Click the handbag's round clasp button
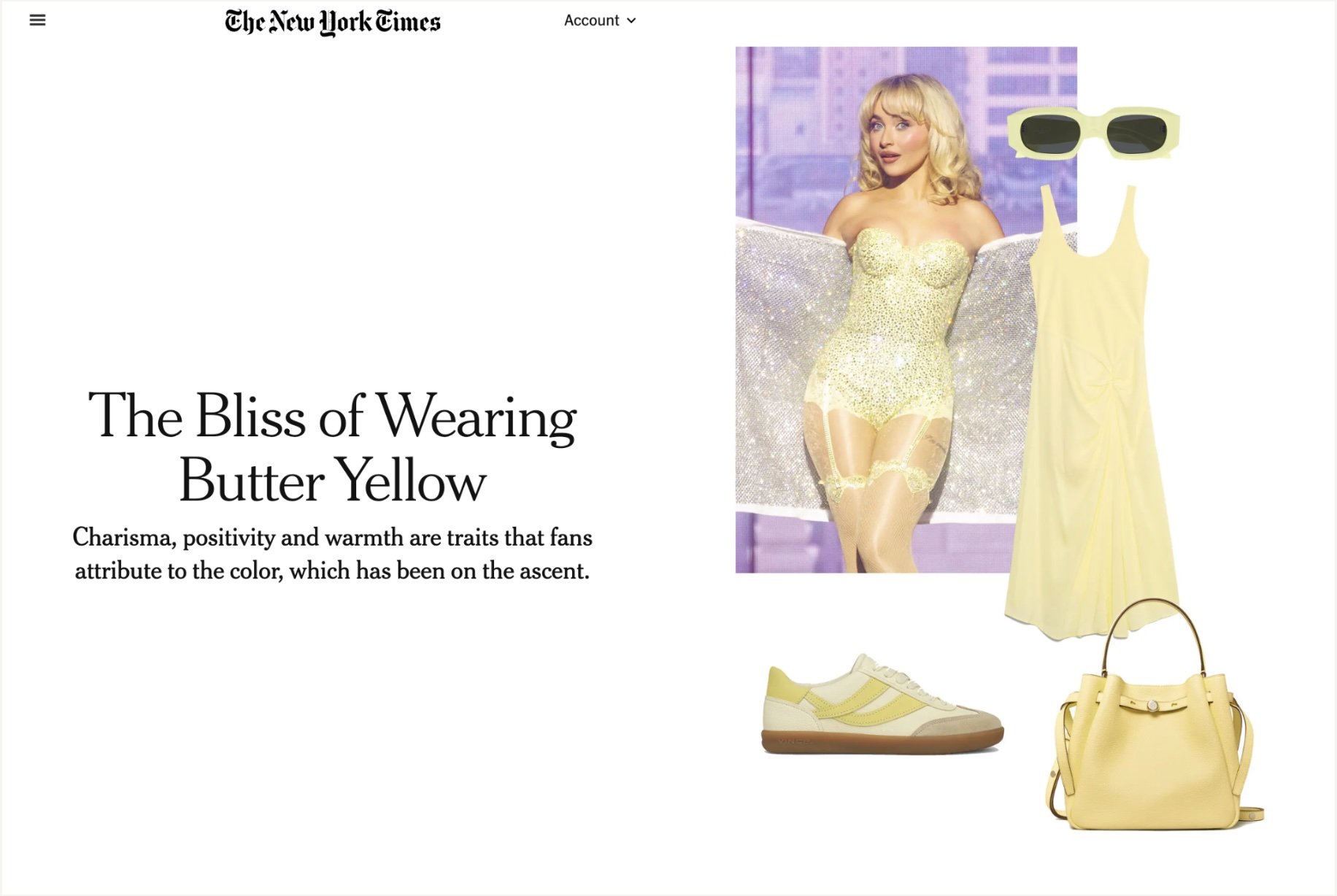 (x=1152, y=705)
